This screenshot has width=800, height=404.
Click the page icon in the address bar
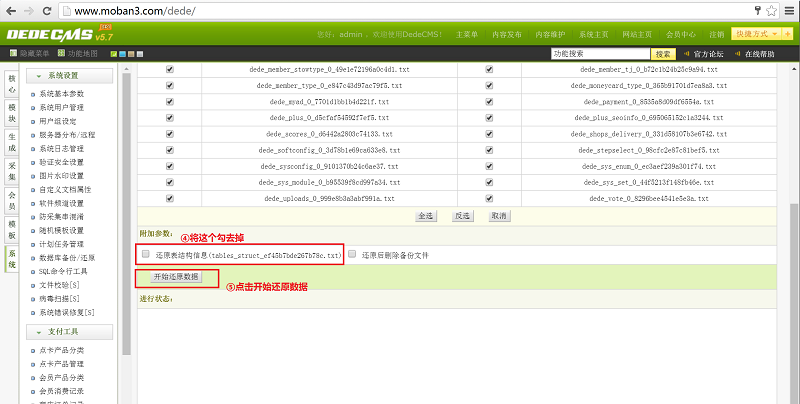coord(66,11)
